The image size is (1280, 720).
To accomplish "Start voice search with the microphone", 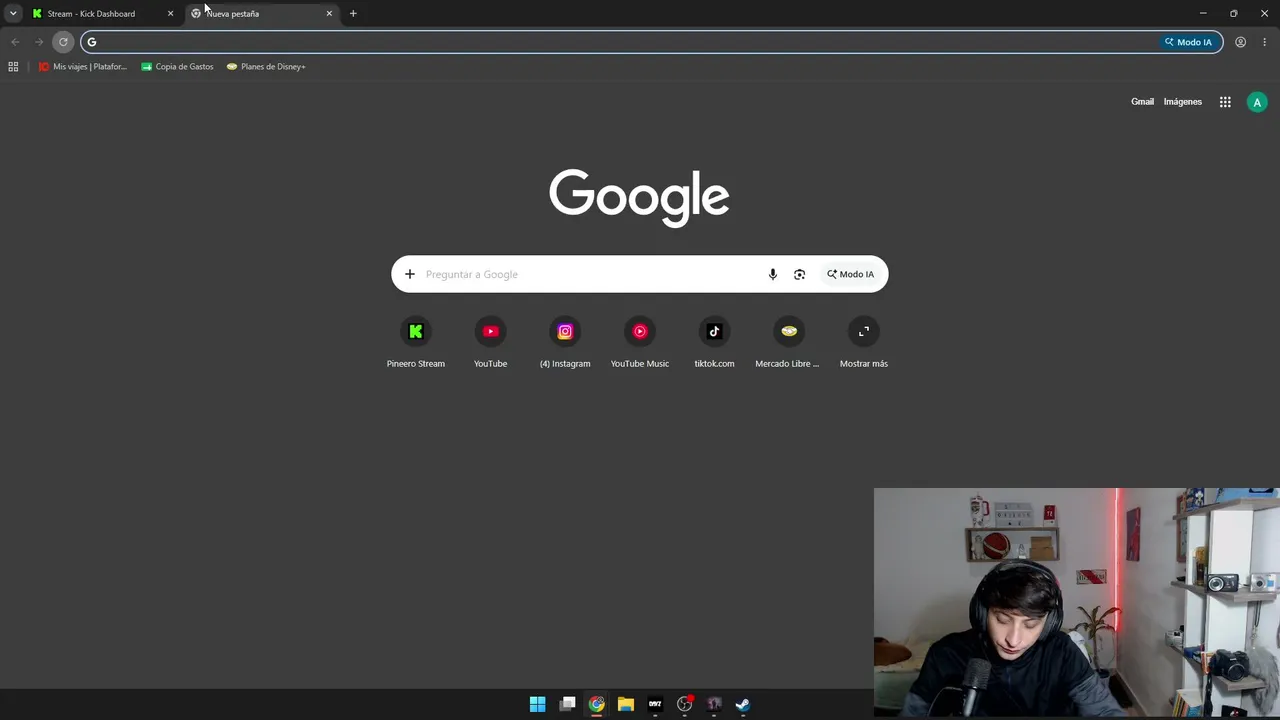I will 772,274.
